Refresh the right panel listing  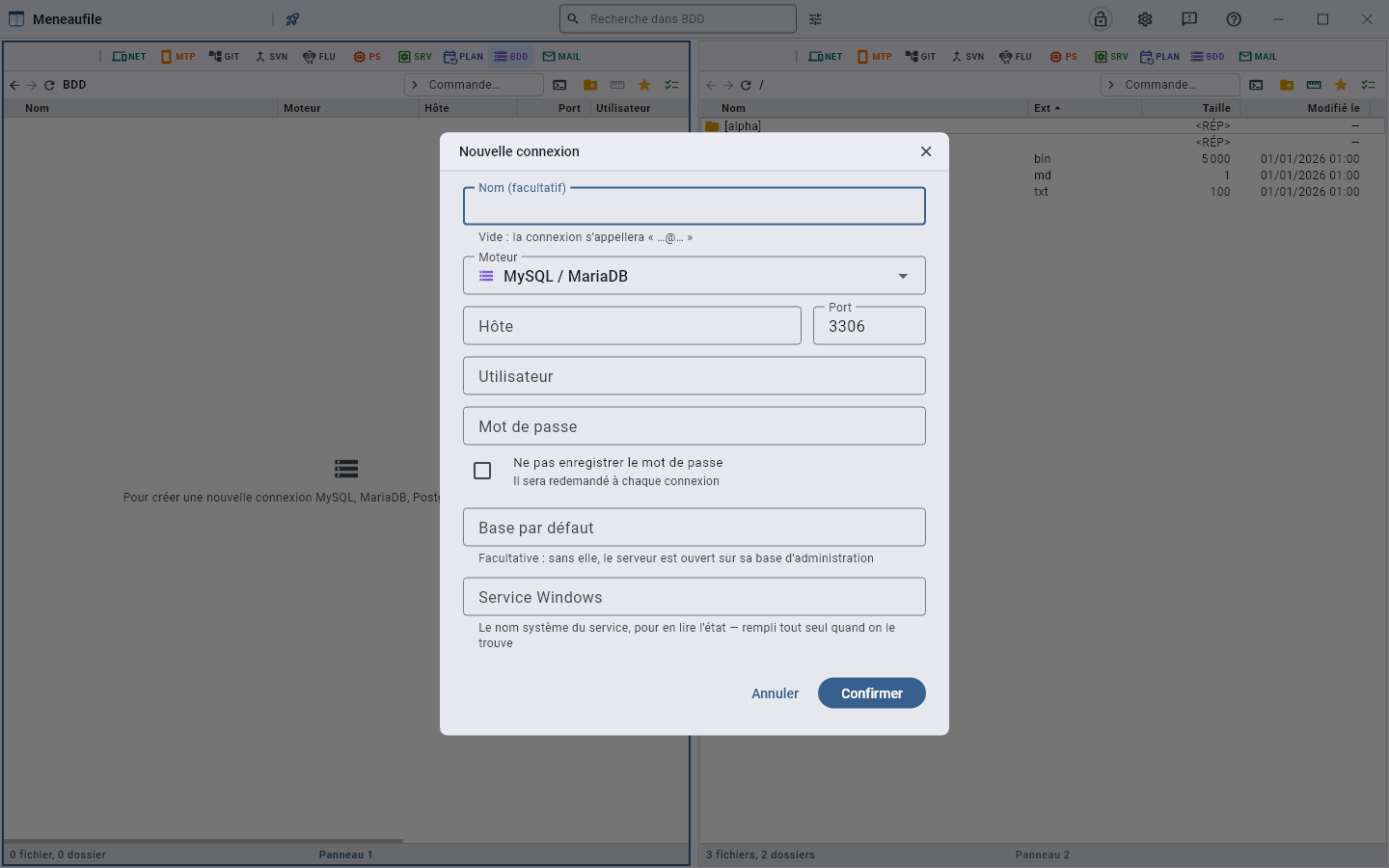tap(746, 85)
